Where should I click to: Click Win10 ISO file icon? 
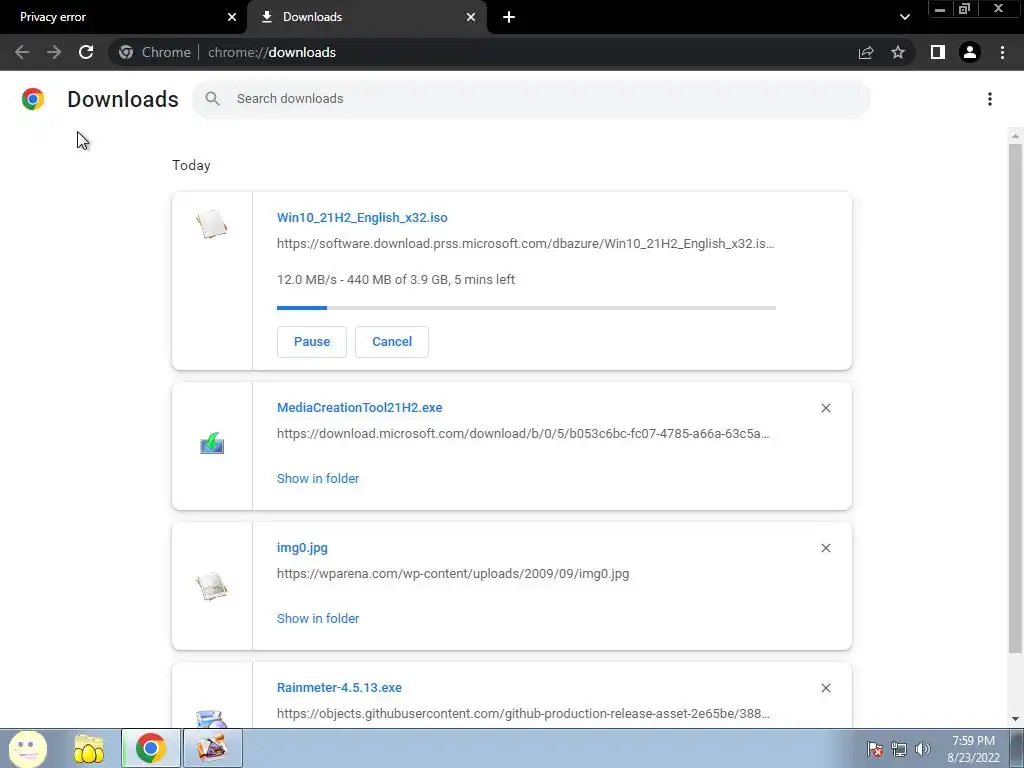point(212,224)
